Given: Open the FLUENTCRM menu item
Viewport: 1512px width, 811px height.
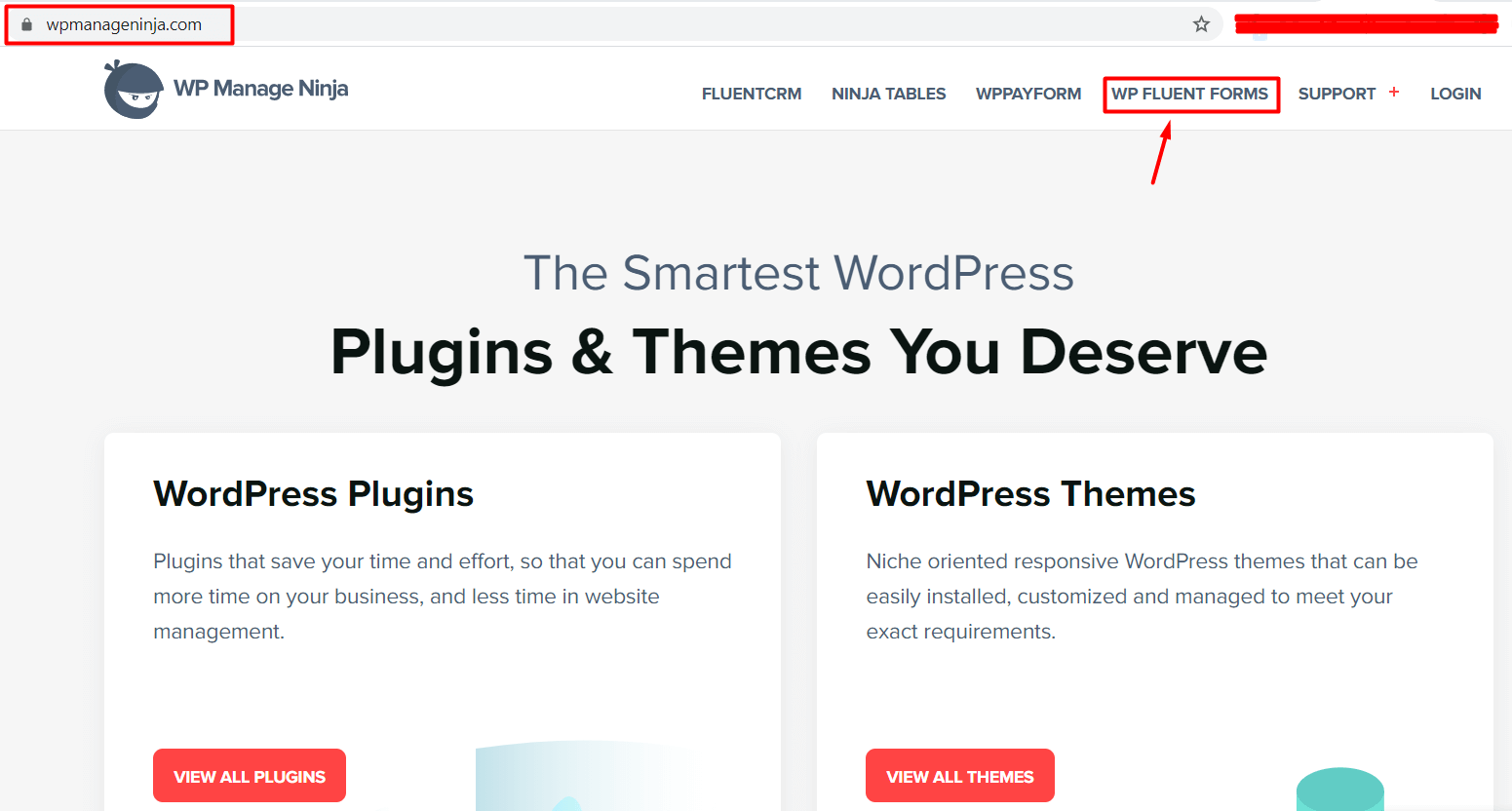Looking at the screenshot, I should point(752,94).
